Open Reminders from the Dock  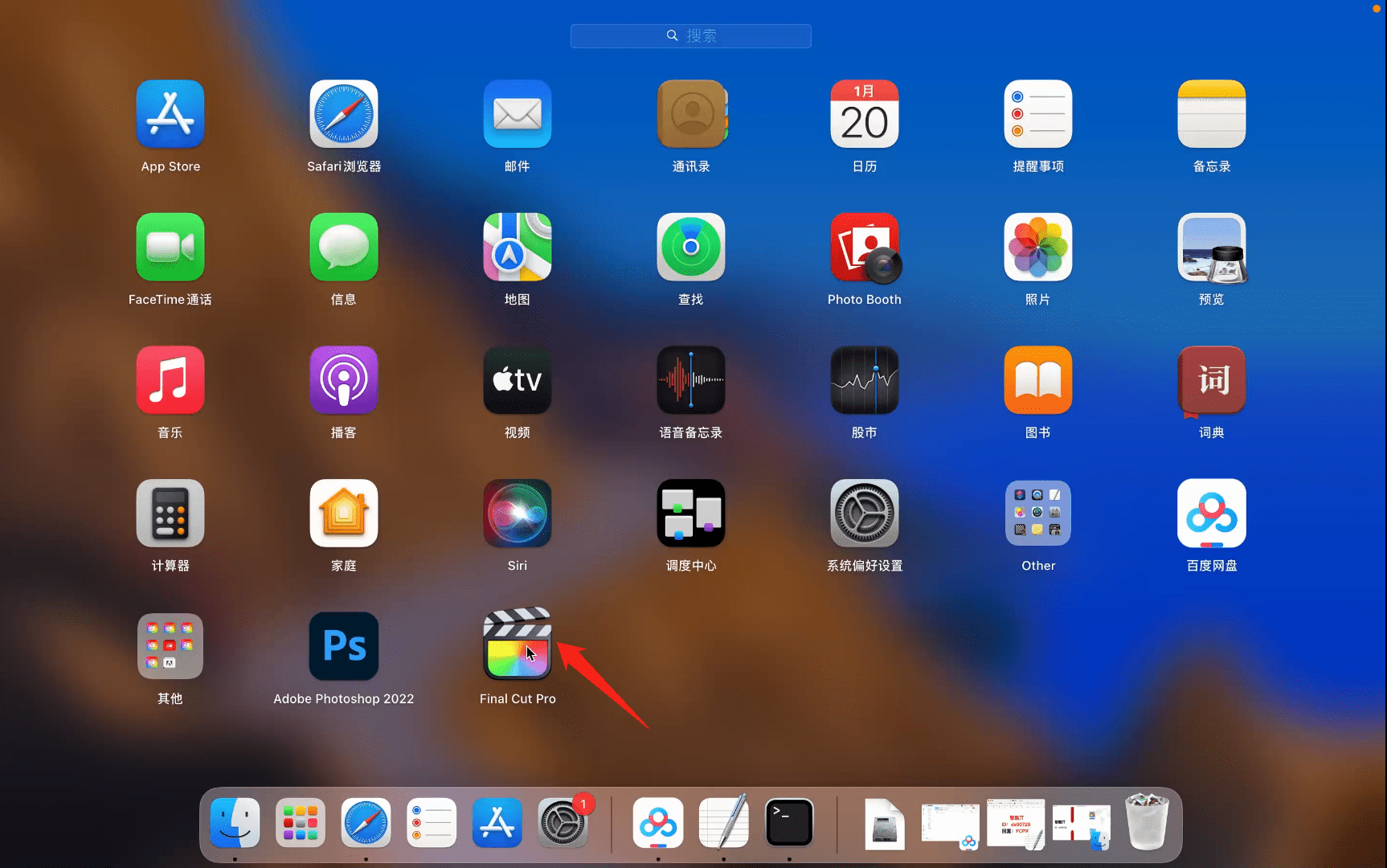point(432,823)
